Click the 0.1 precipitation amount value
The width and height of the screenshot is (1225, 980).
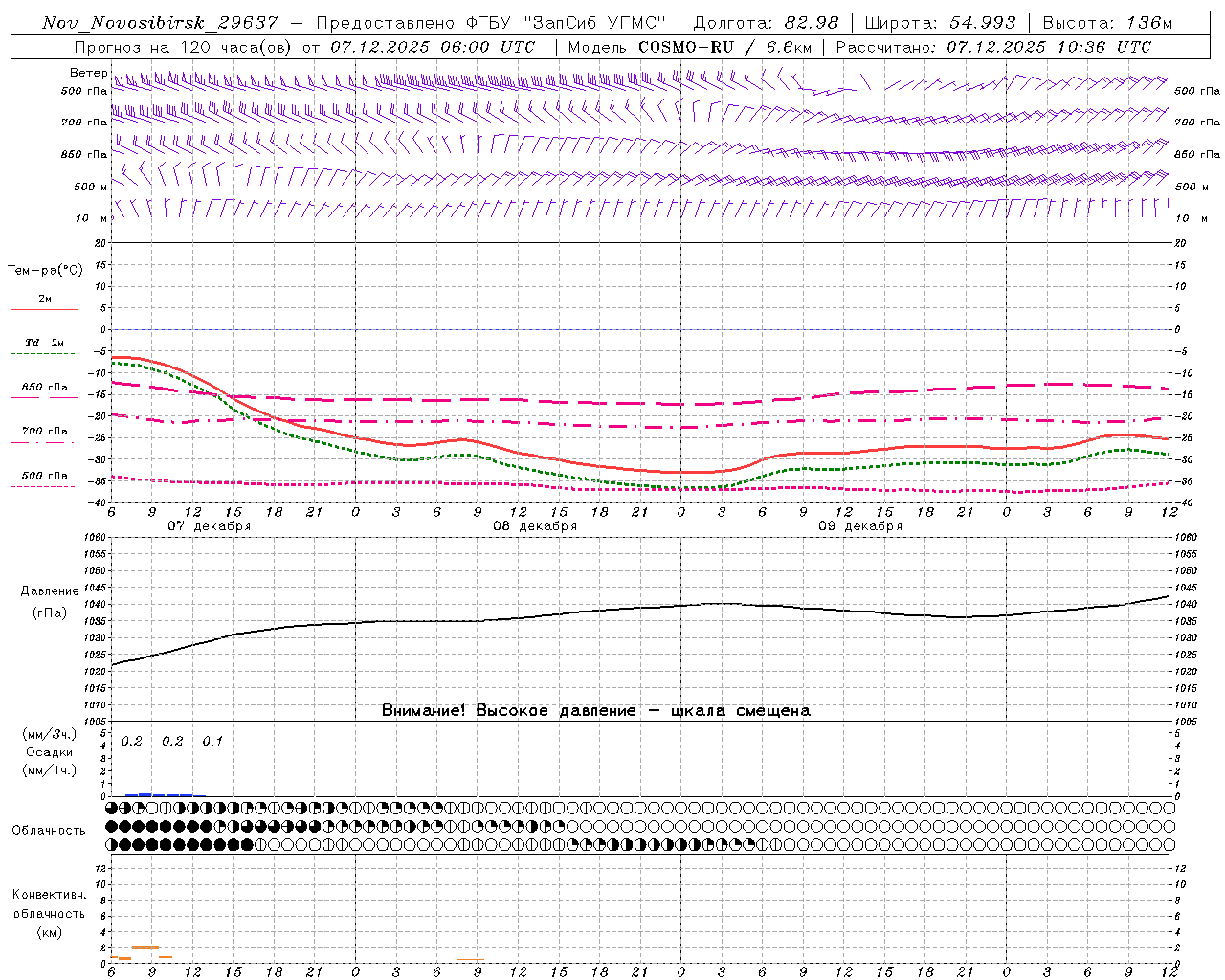click(212, 741)
